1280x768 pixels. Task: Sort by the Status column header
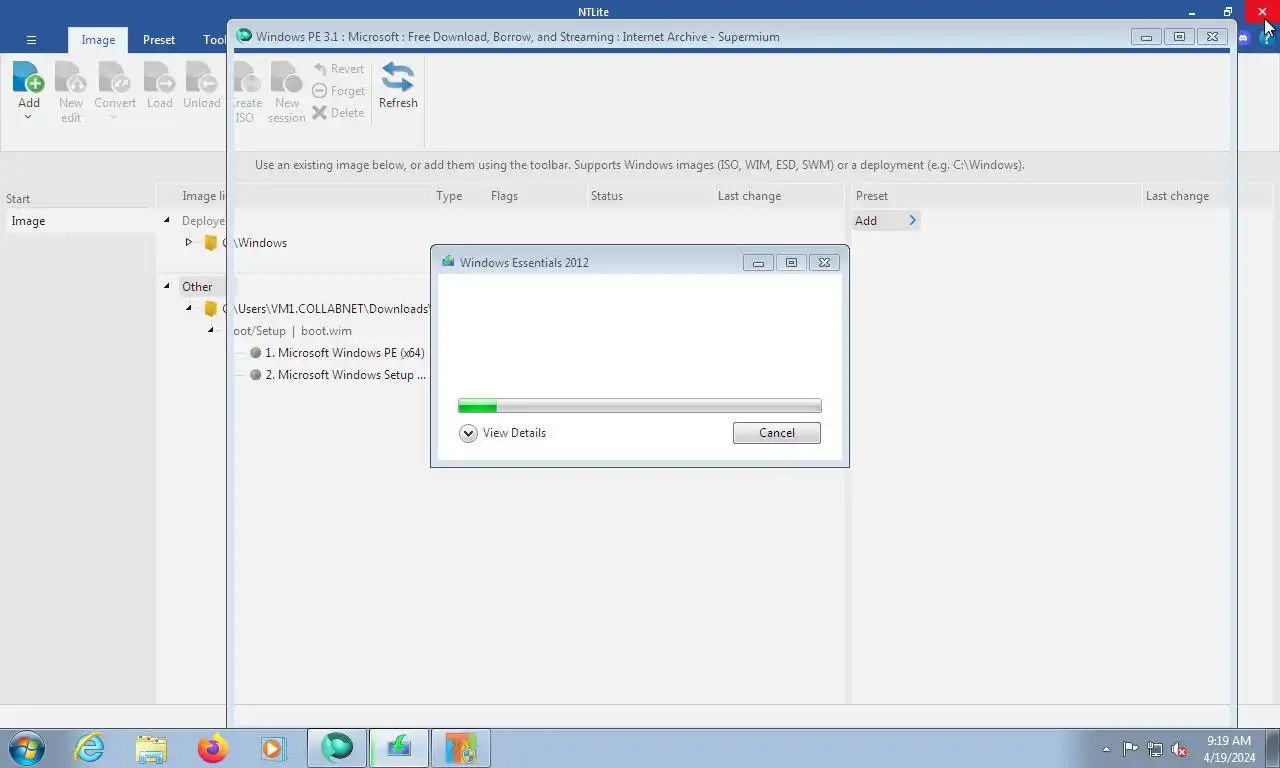pos(606,196)
